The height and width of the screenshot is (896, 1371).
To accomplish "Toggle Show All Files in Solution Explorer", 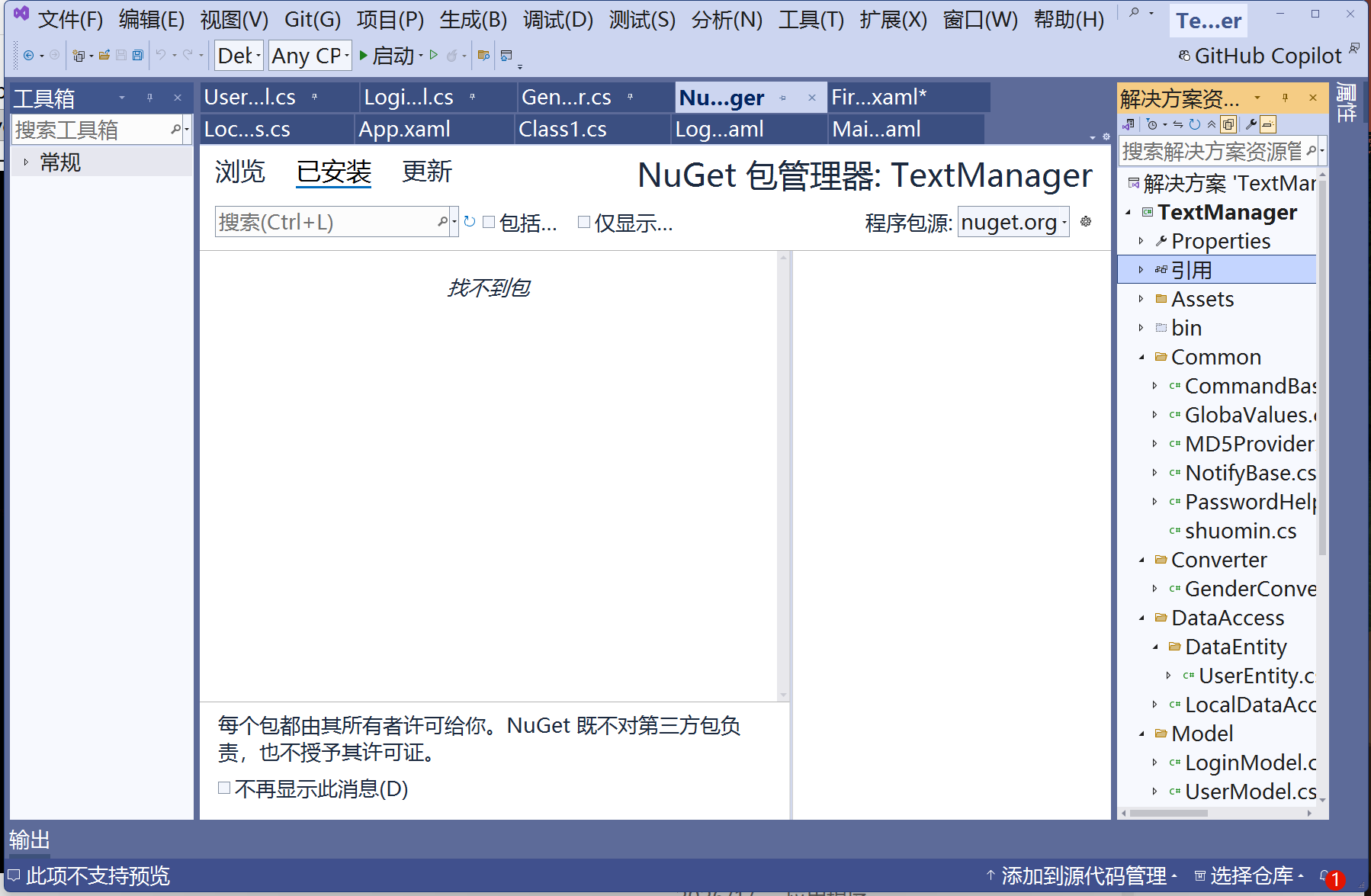I will click(x=1228, y=124).
